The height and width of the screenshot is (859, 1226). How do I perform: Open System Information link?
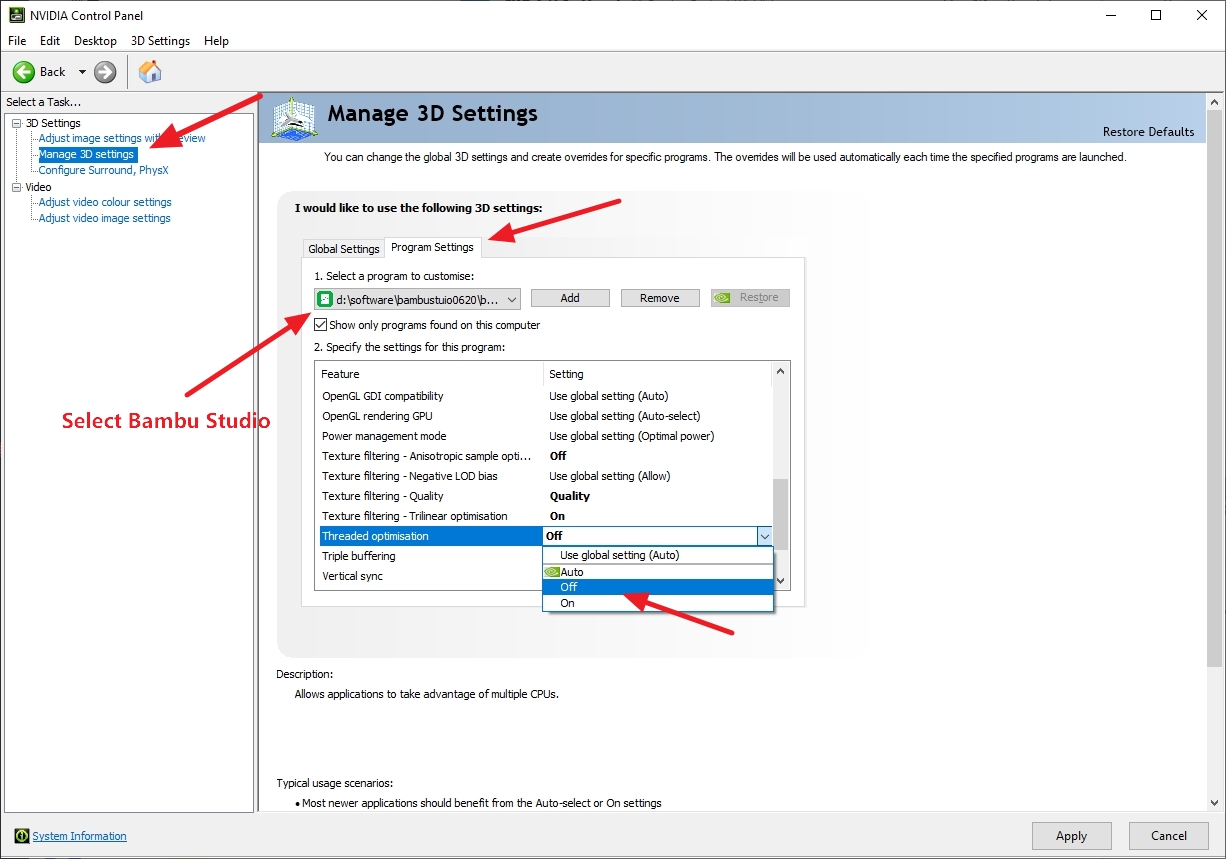[x=80, y=836]
